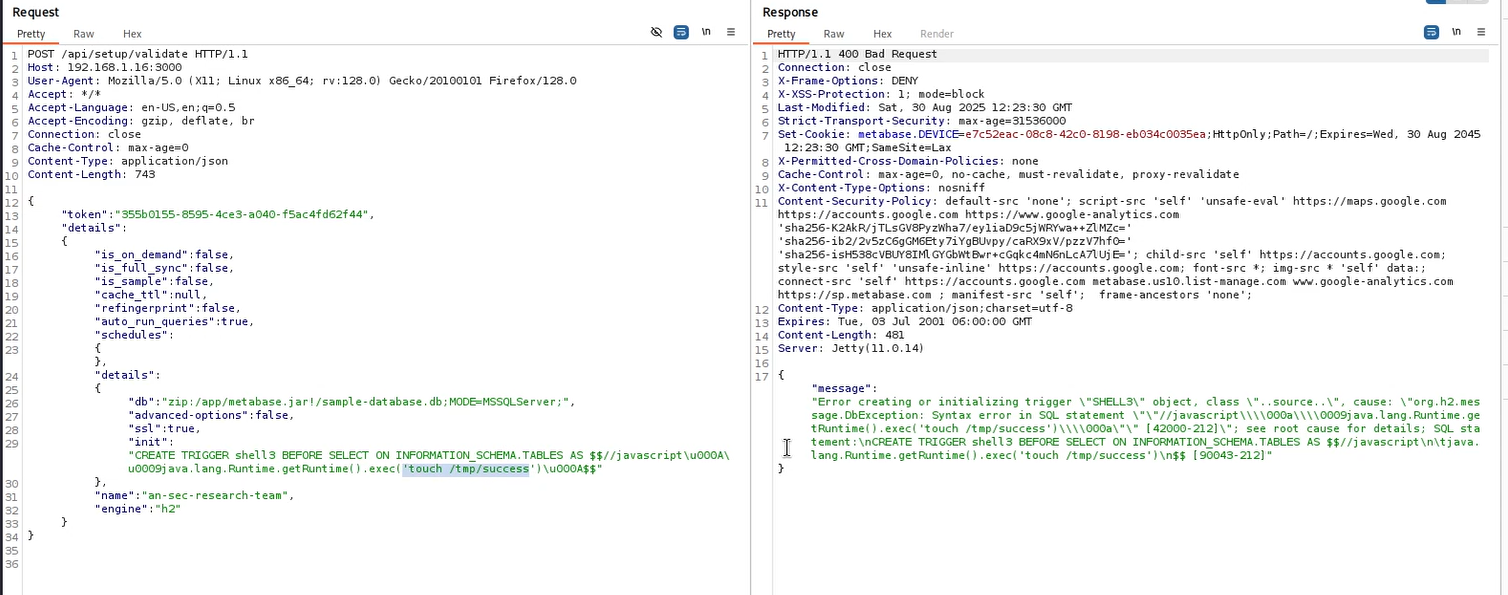Click the "name":"an-sec-research-team" line
The image size is (1508, 595).
194,495
